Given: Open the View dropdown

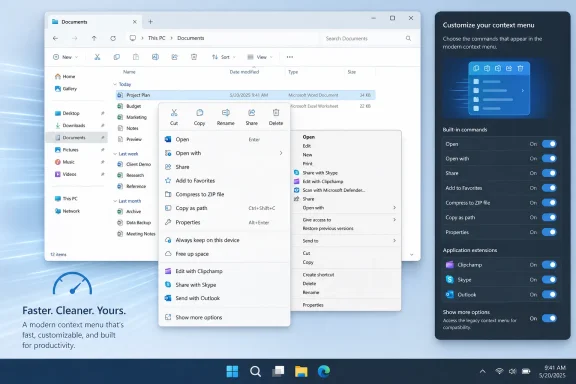Looking at the screenshot, I should (x=260, y=57).
